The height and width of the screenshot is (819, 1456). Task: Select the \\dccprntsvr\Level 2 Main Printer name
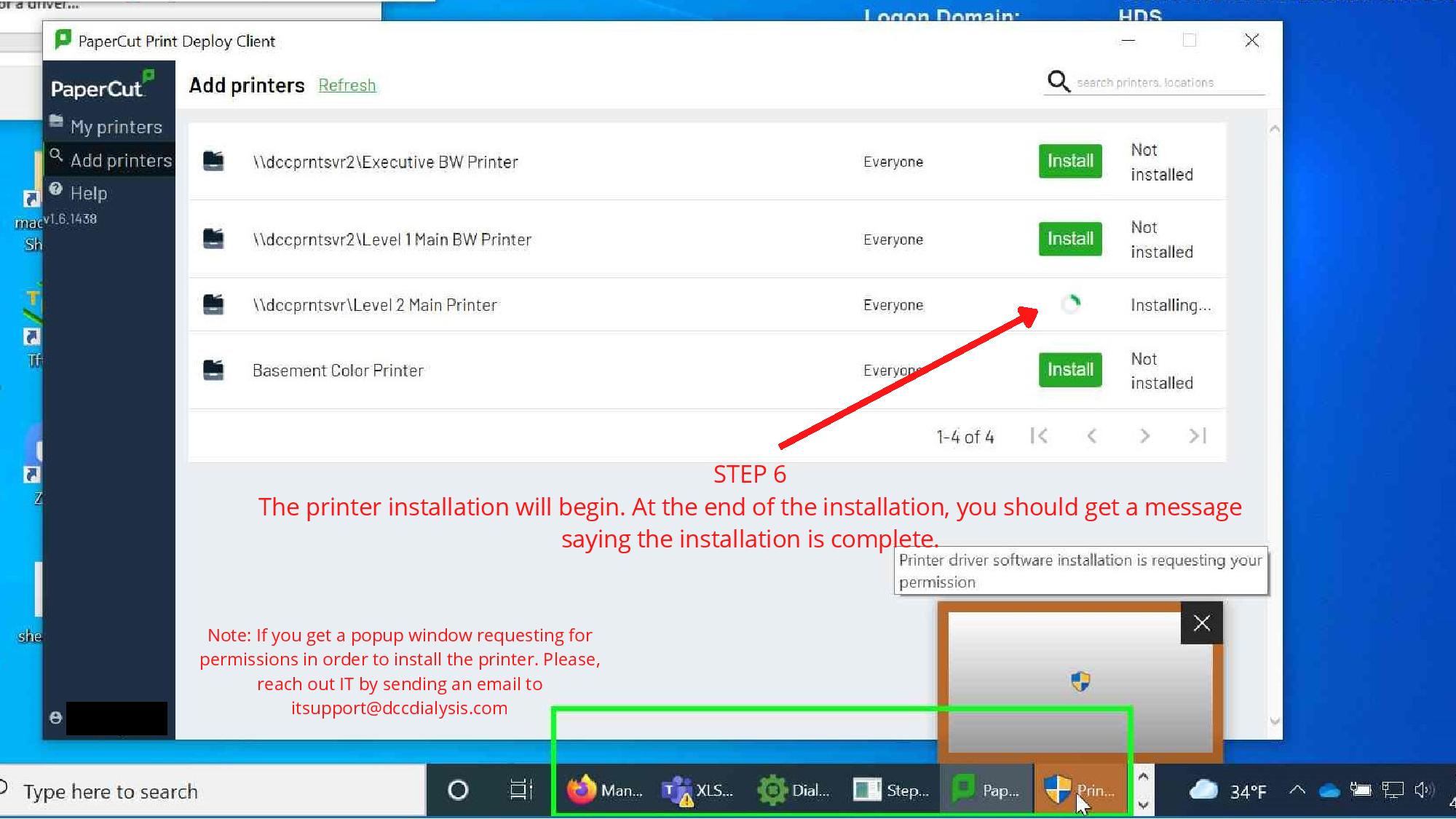click(375, 305)
